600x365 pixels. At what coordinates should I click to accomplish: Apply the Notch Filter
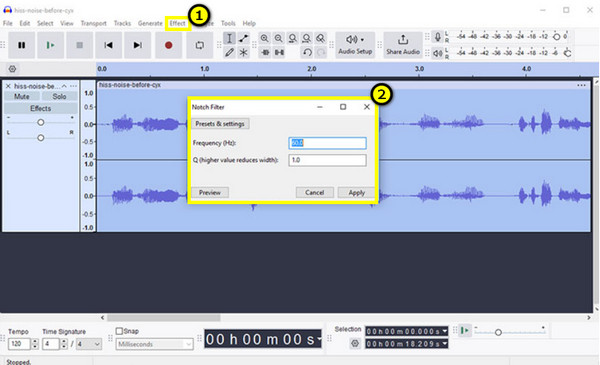(x=356, y=192)
